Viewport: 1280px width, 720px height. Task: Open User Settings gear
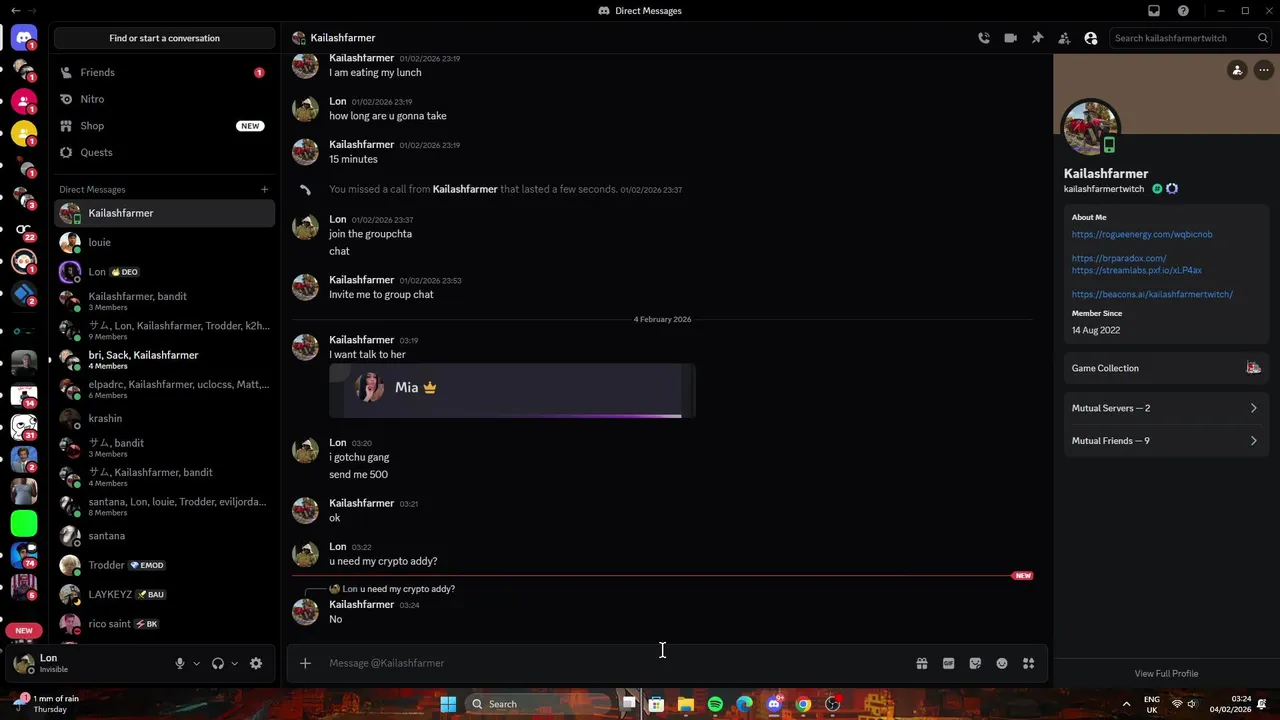pos(256,663)
